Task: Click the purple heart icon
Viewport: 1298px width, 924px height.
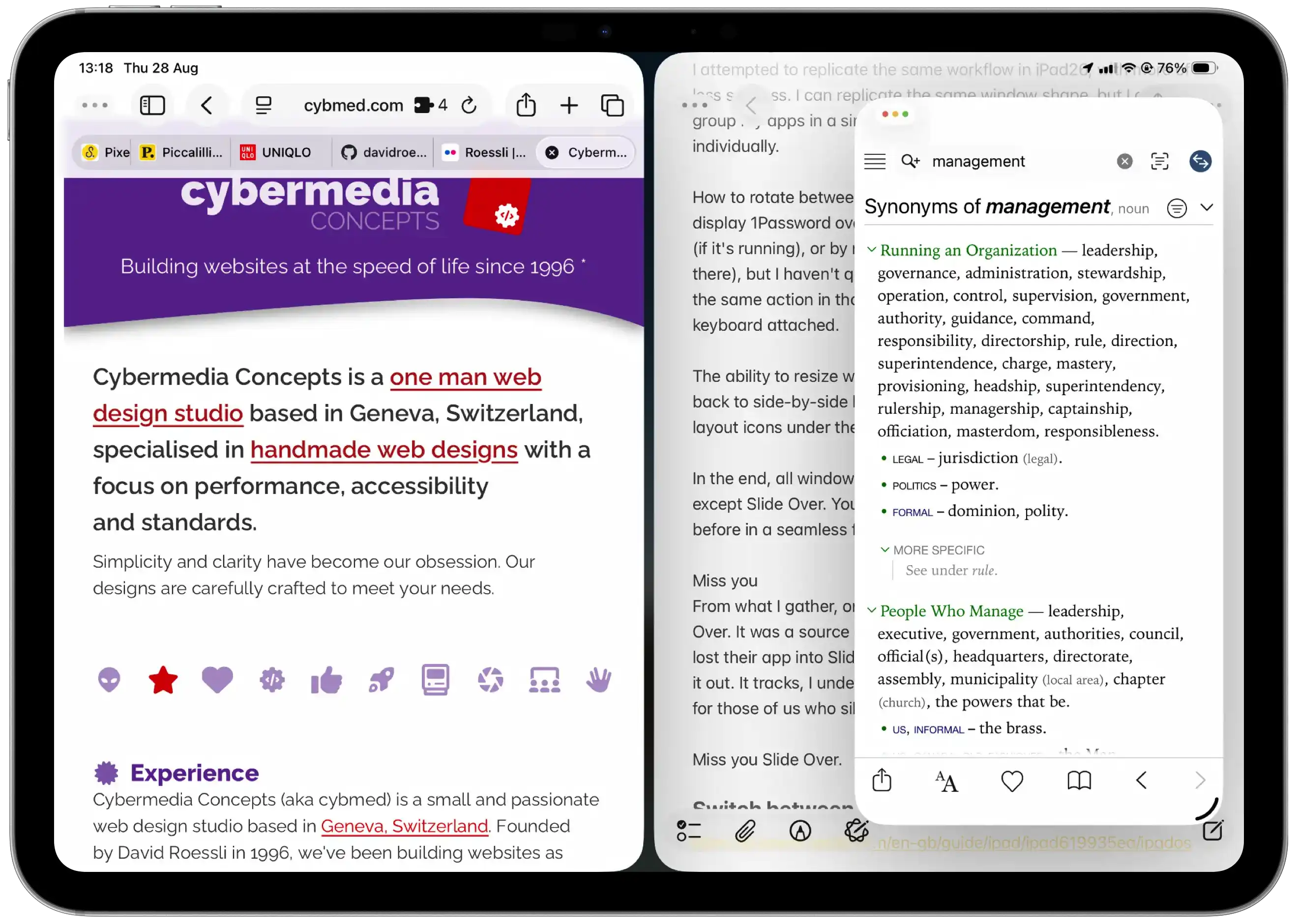Action: [x=217, y=679]
